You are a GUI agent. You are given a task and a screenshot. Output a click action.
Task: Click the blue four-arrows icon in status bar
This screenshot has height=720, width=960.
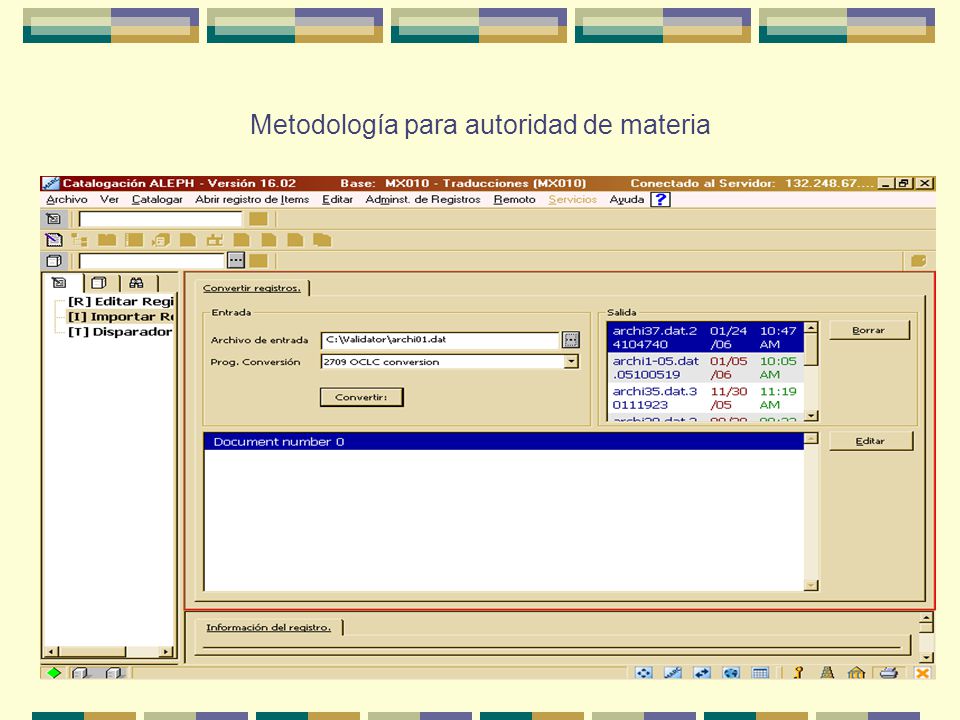click(644, 673)
